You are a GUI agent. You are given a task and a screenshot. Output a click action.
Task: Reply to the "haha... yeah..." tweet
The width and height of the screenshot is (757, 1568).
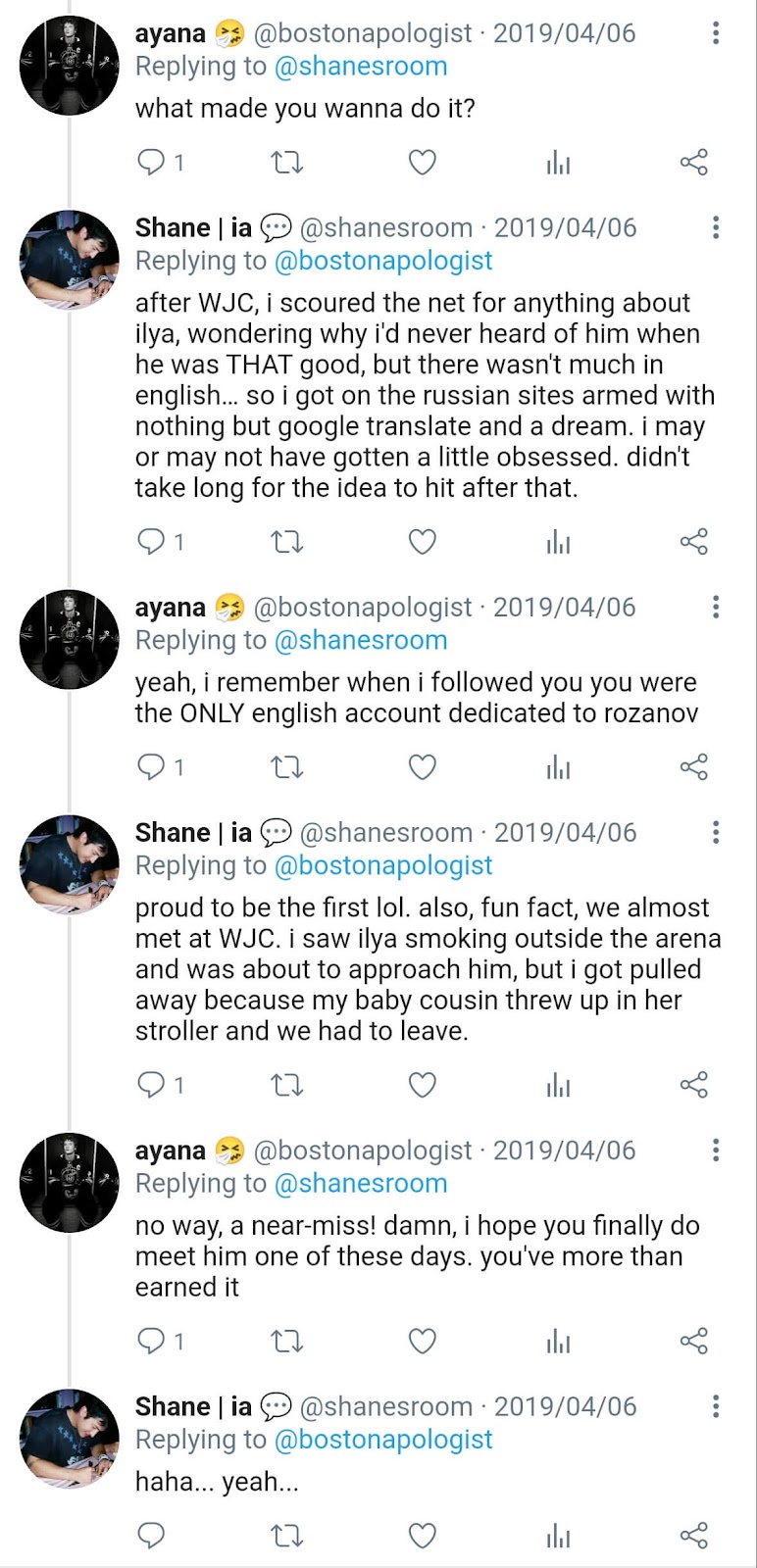coord(151,1536)
